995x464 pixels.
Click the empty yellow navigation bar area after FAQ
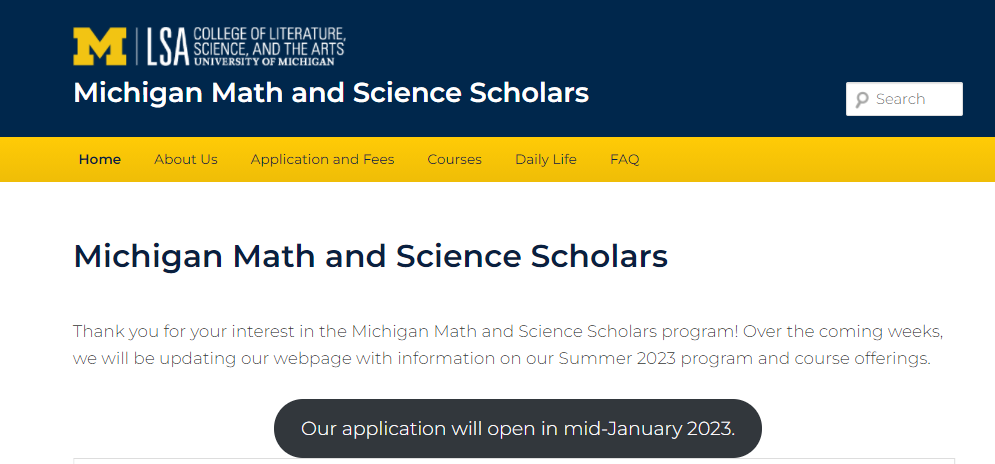click(812, 159)
